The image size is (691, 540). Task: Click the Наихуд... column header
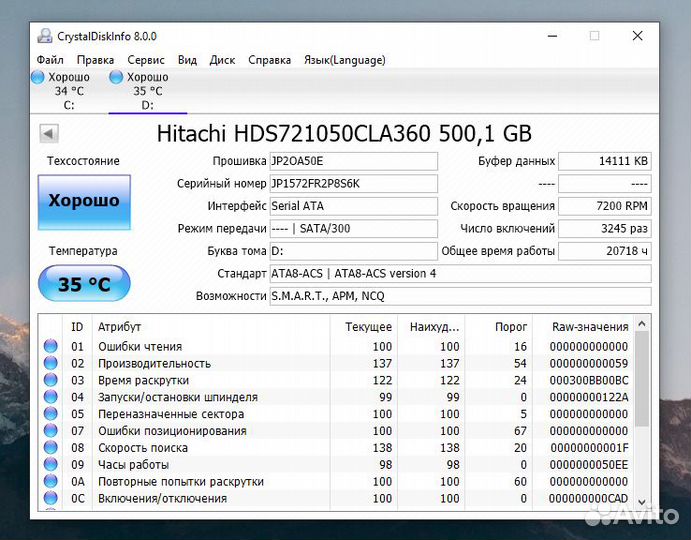coord(431,327)
